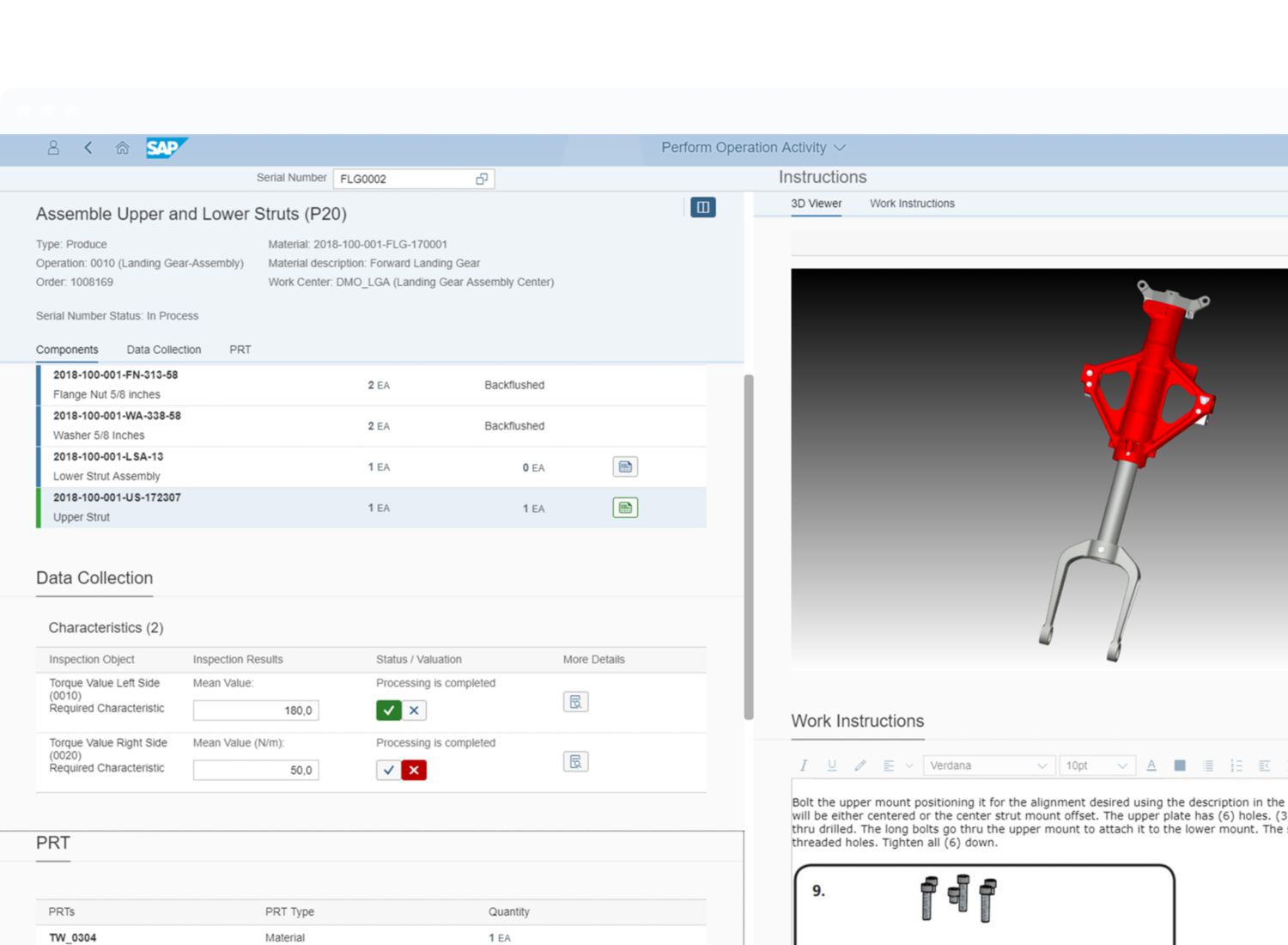Screen dimensions: 1288x945
Task: Click the user profile icon
Action: pos(53,148)
